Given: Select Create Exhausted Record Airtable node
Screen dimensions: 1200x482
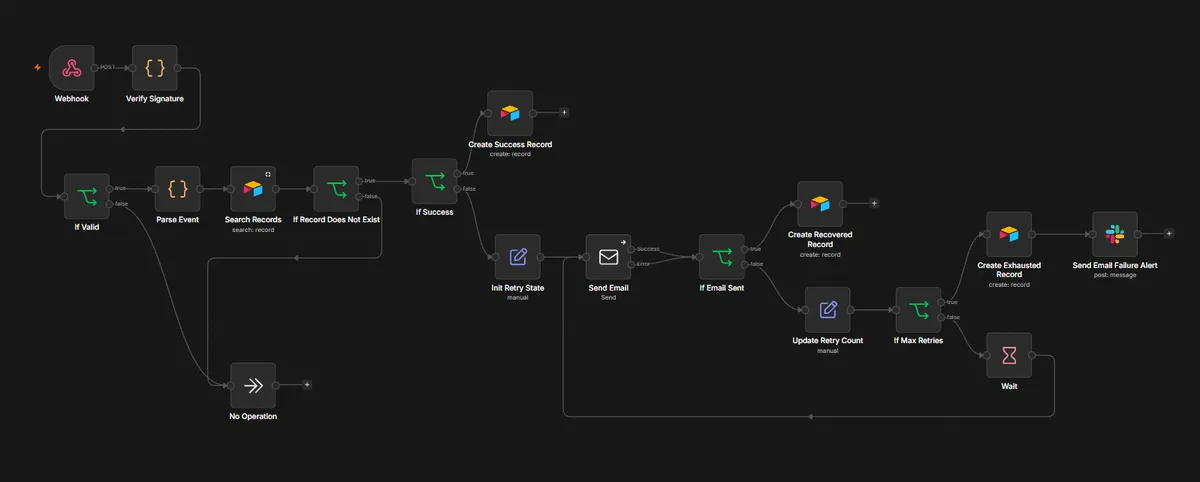Looking at the screenshot, I should click(1008, 234).
